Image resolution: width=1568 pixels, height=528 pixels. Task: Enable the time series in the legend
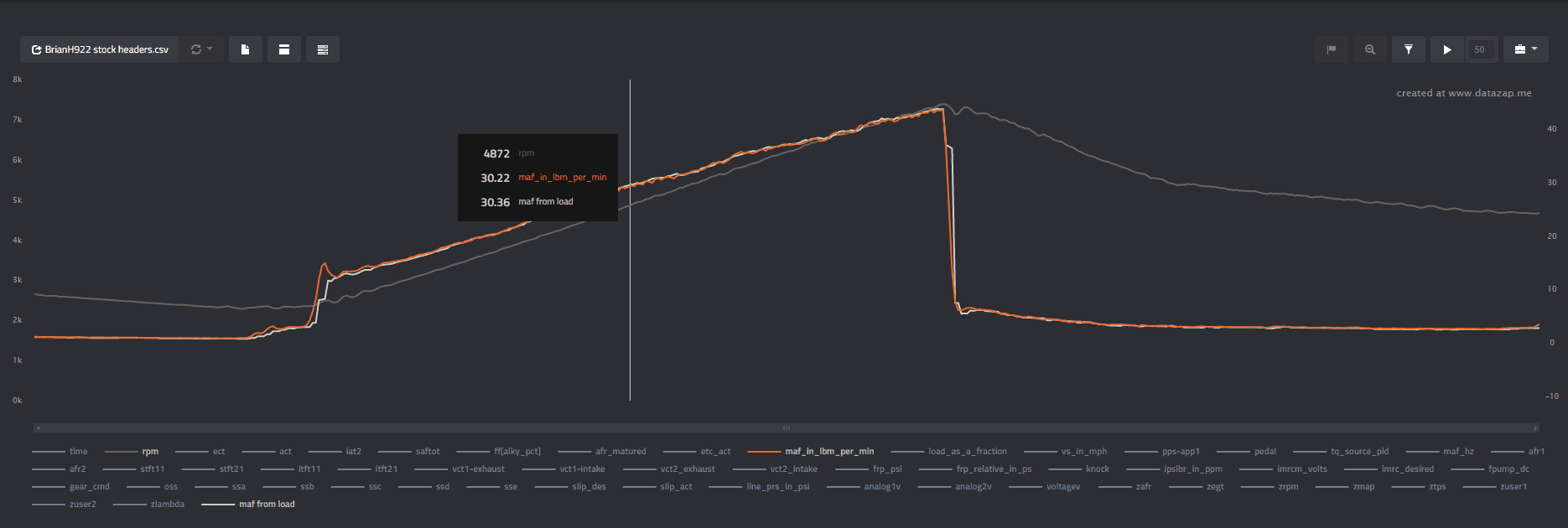[x=60, y=452]
